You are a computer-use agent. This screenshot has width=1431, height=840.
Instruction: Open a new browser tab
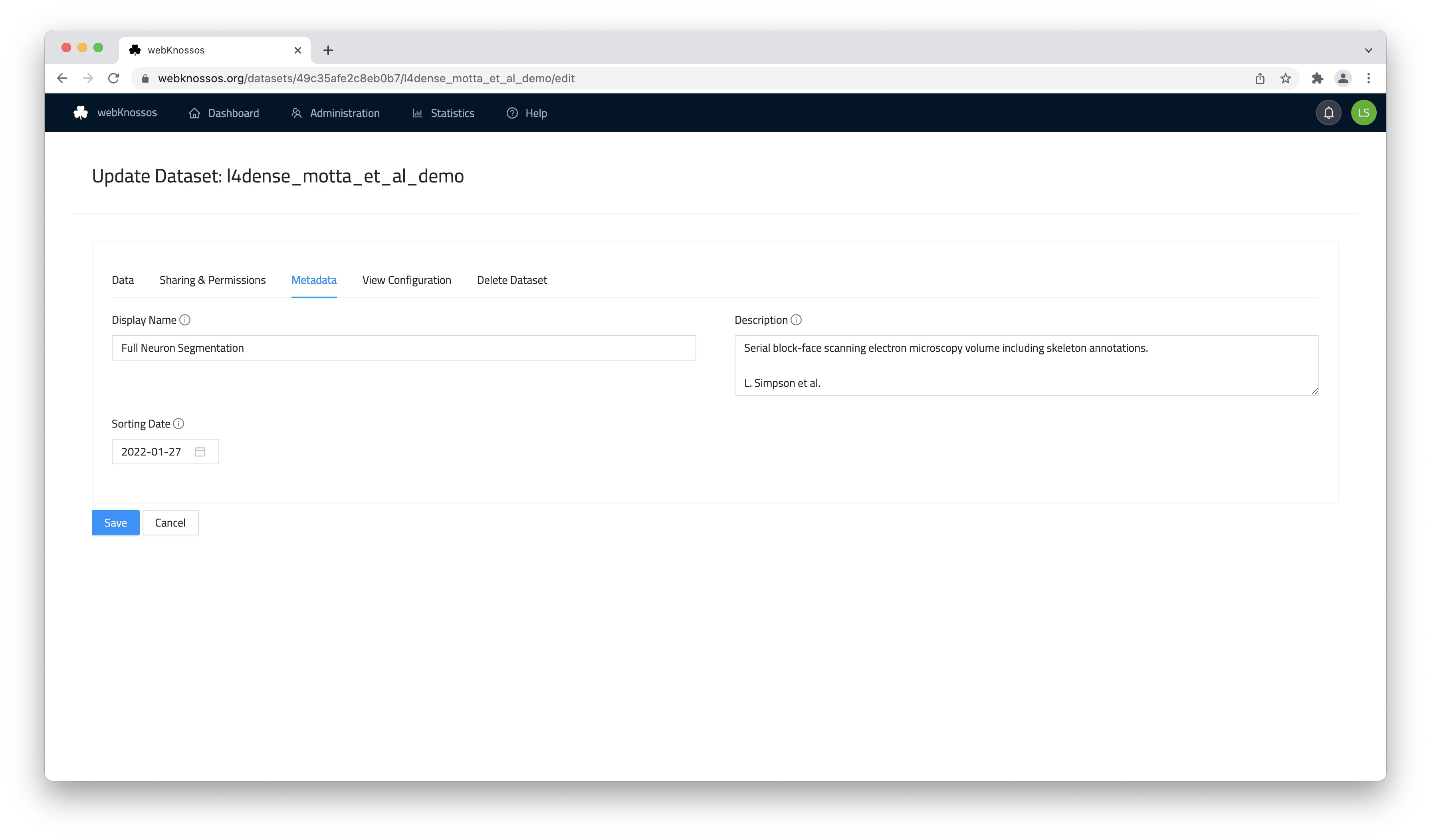[x=328, y=50]
